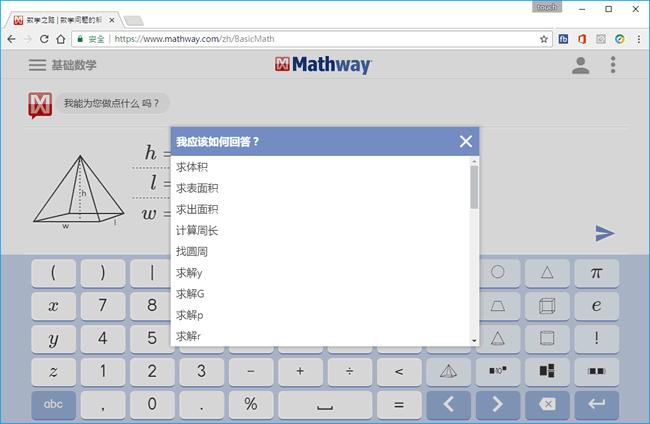Insert Euler's constant e key
The height and width of the screenshot is (424, 650).
597,306
